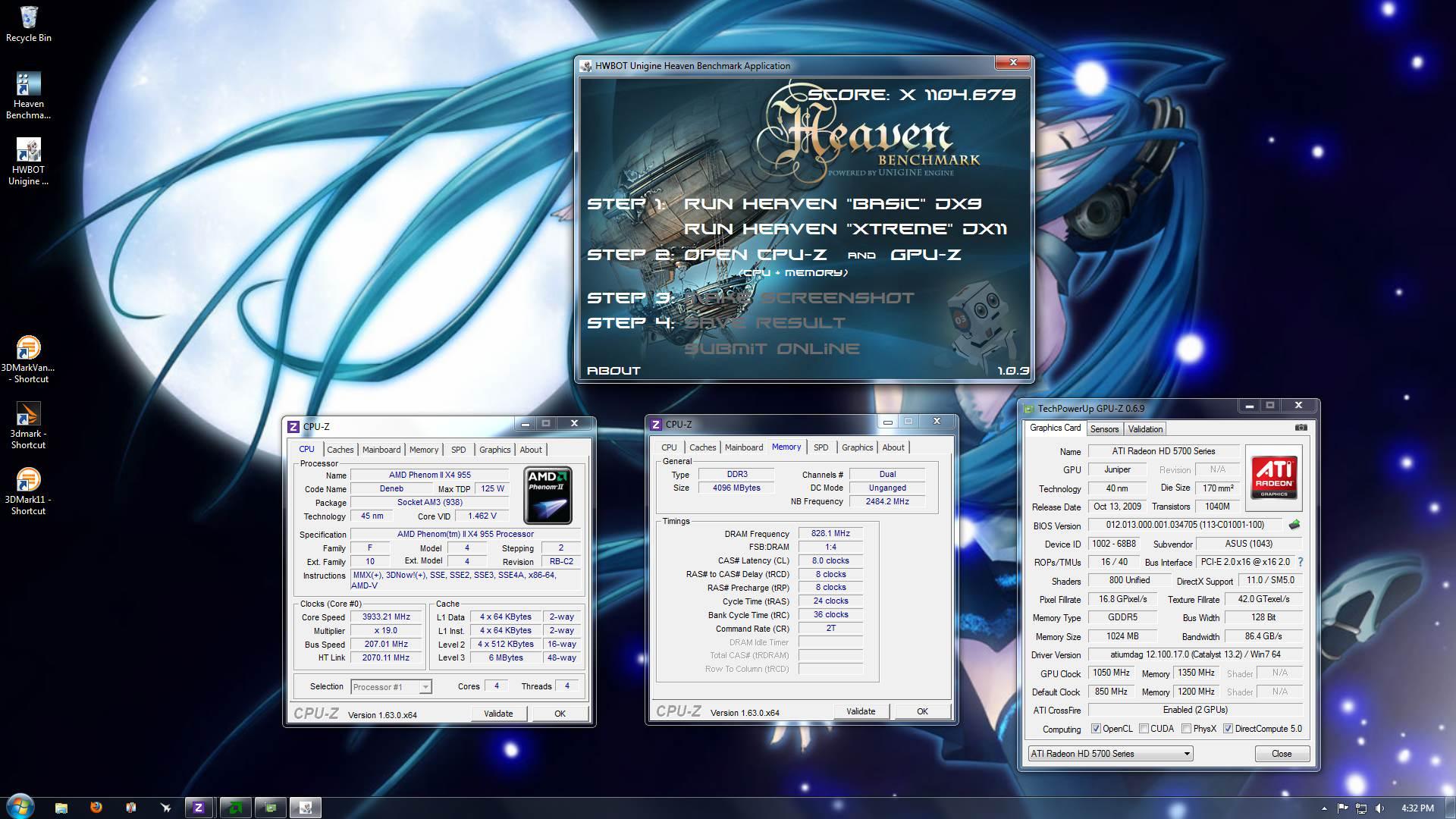Viewport: 1456px width, 819px height.
Task: Click the white arrow taskbar icon
Action: click(165, 808)
